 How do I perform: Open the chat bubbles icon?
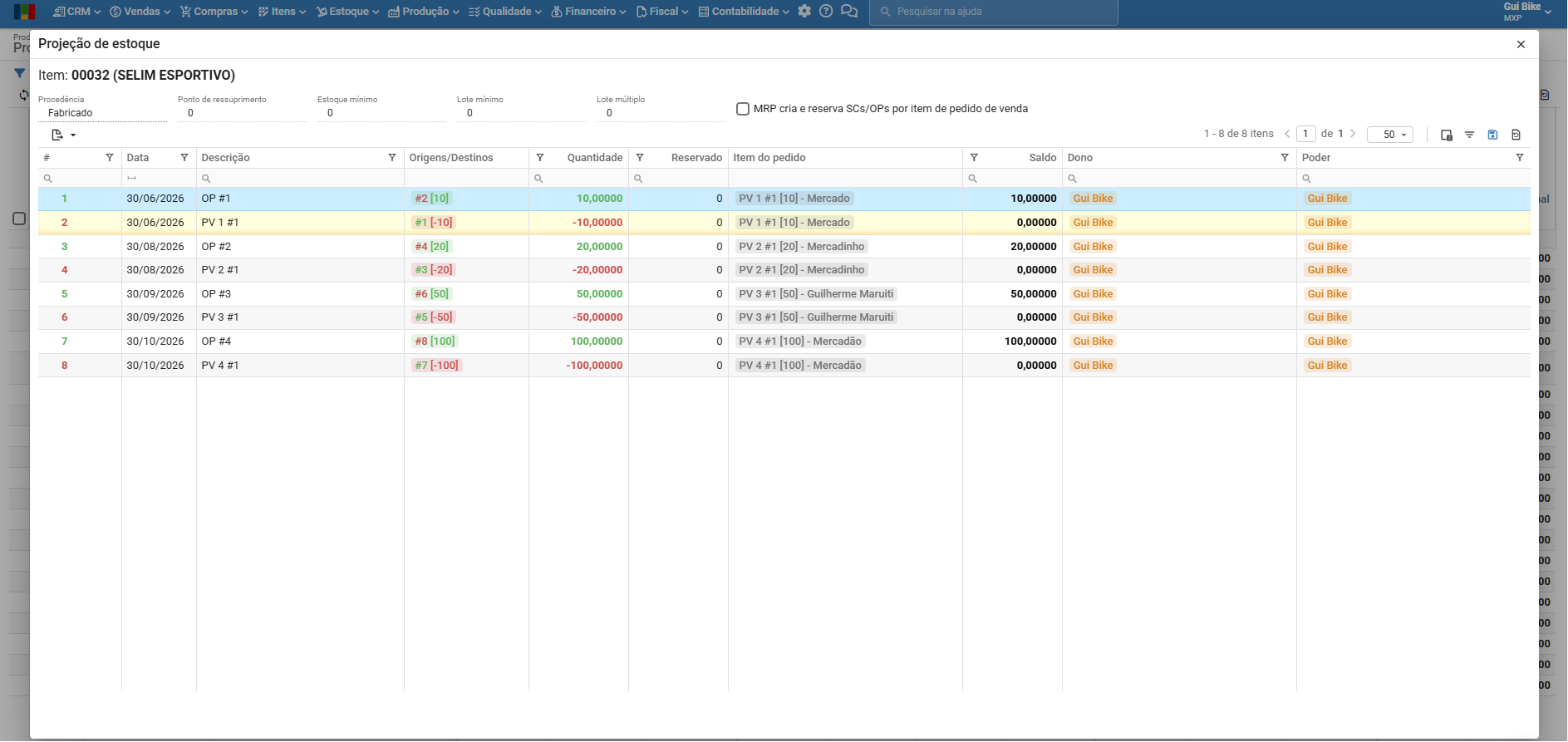click(x=849, y=12)
